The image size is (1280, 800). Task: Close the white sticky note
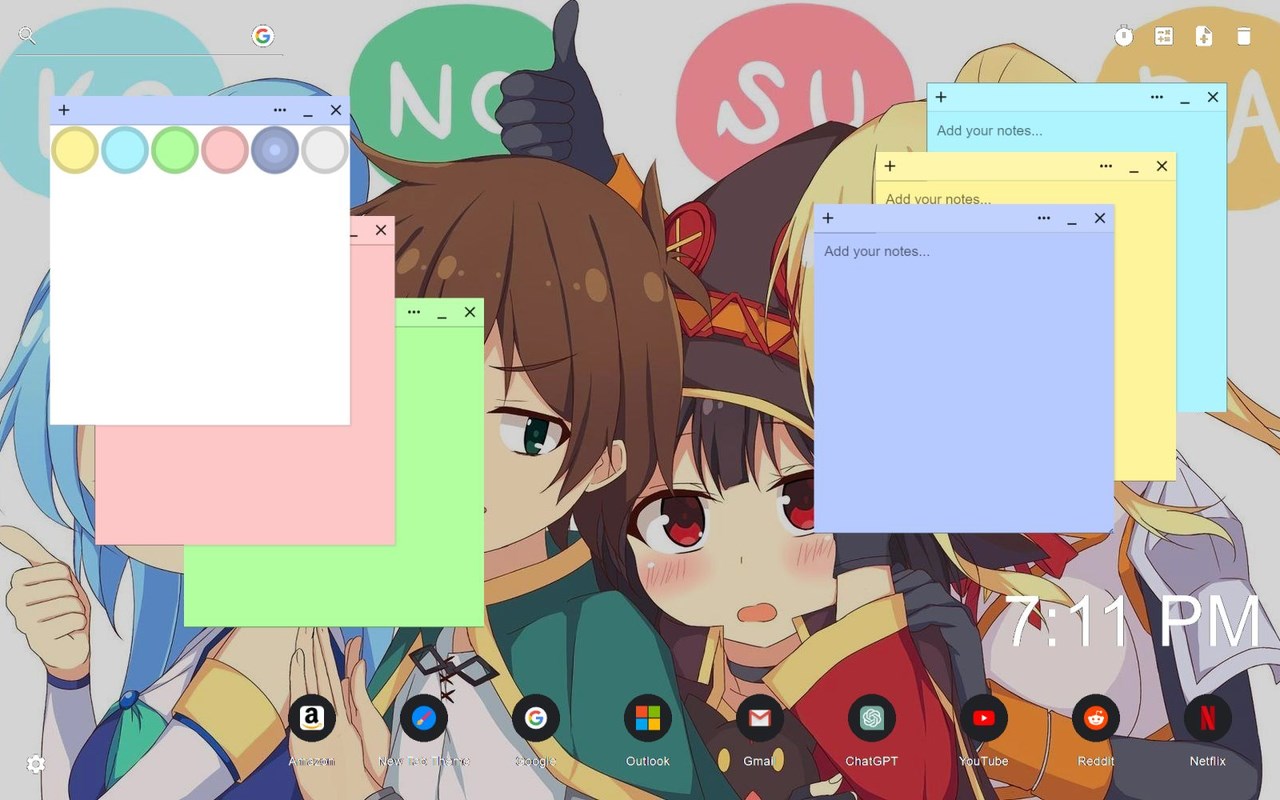pos(336,110)
